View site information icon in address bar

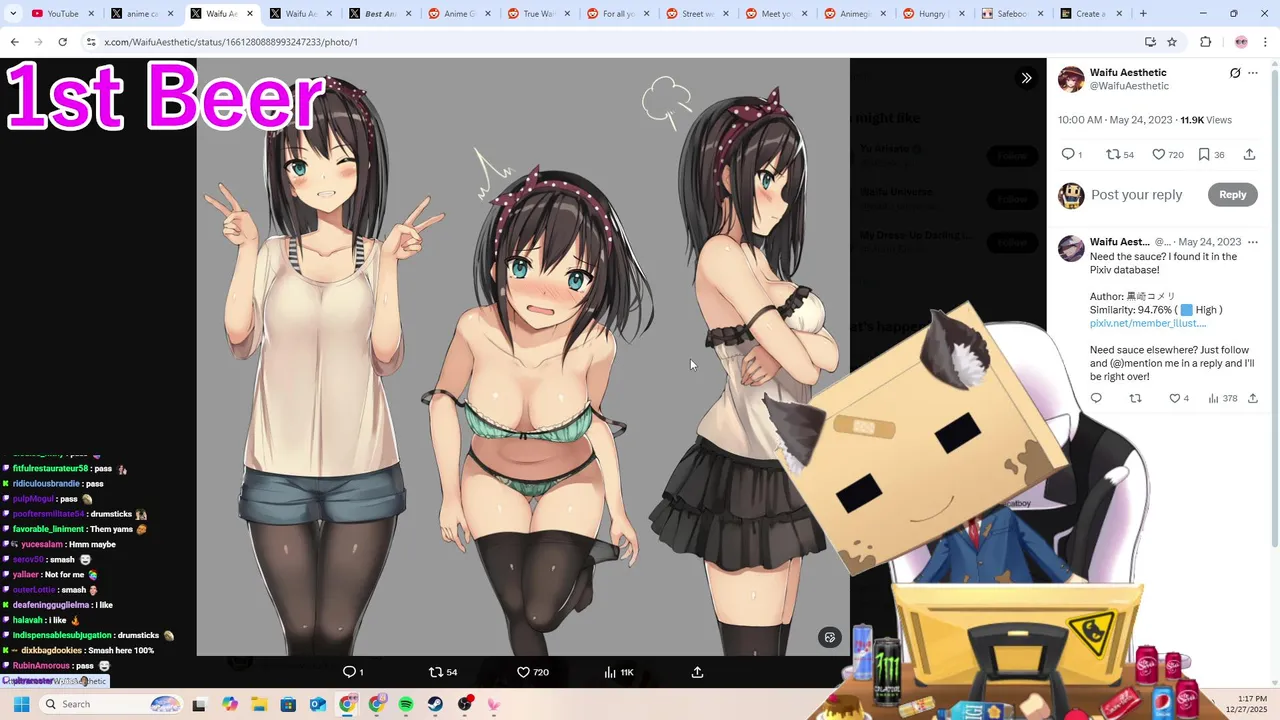point(91,42)
